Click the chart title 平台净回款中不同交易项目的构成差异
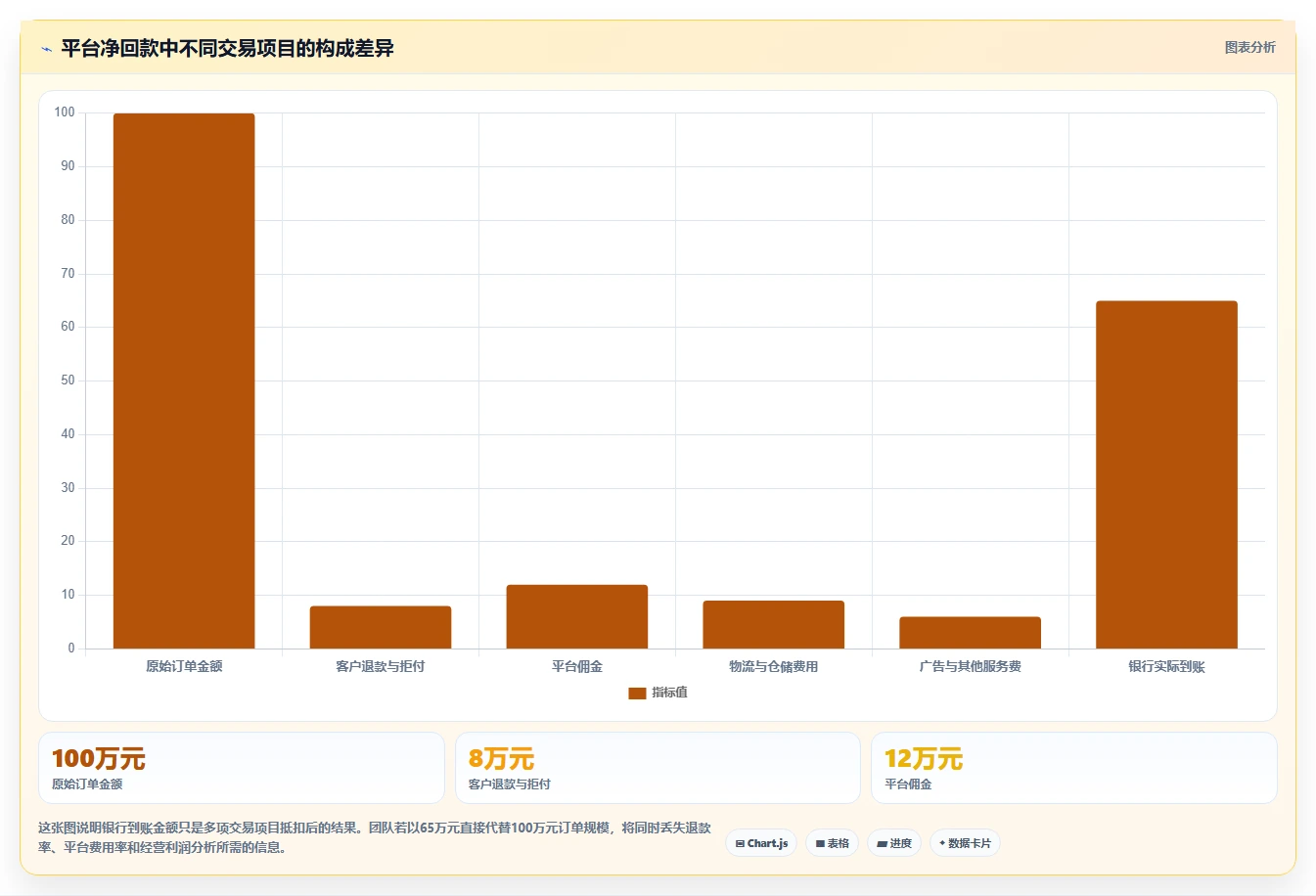Screen dimensions: 1316x896 (227, 48)
